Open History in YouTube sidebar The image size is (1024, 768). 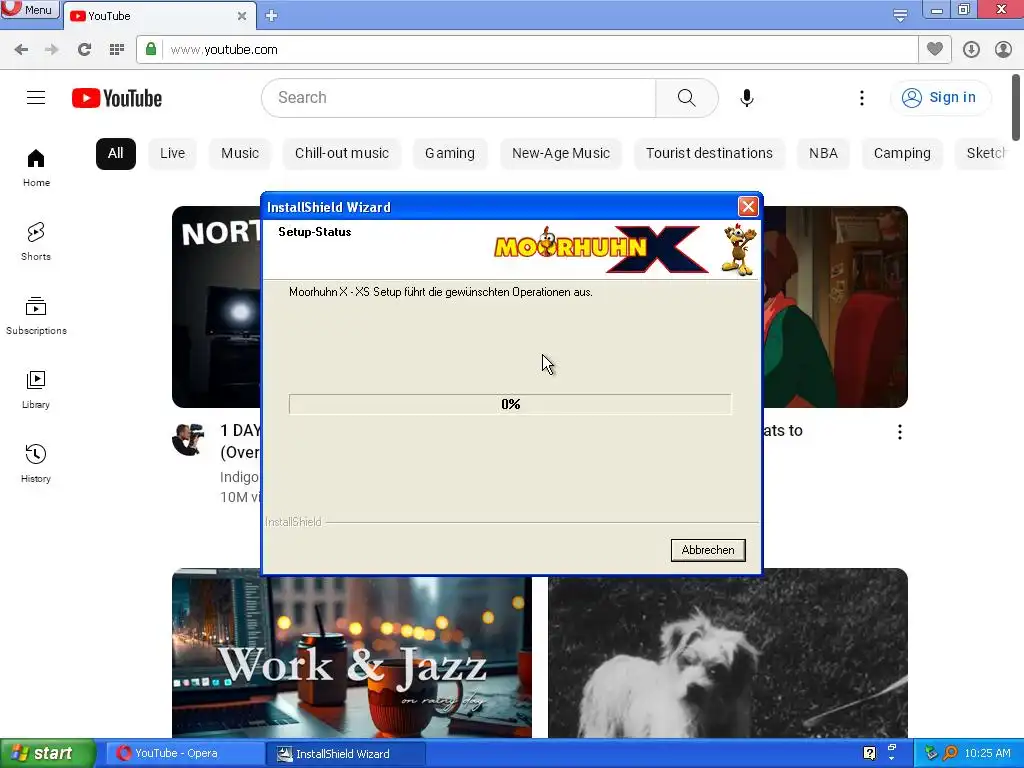[x=36, y=464]
